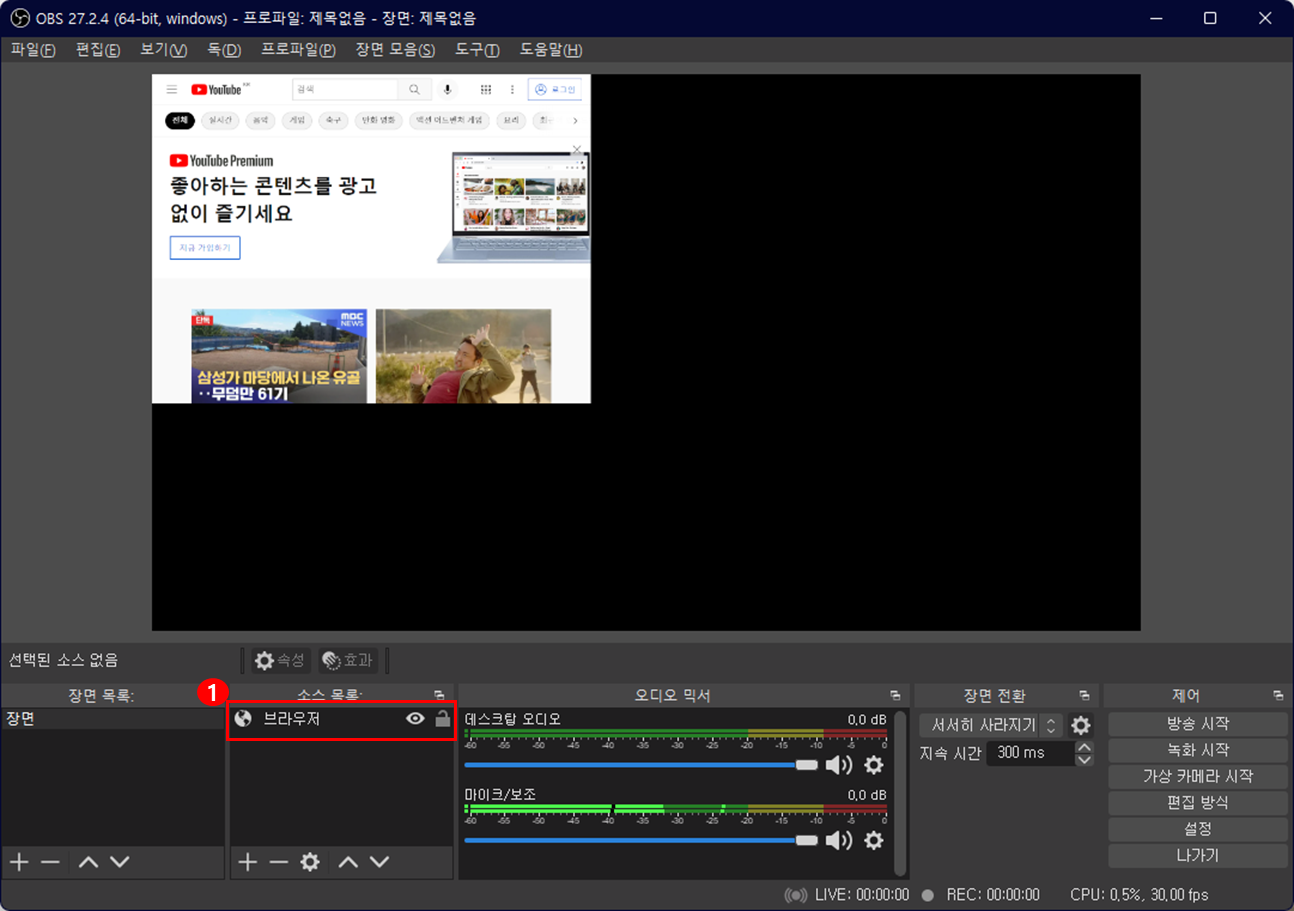
Task: Click 지금 가입하기 on the Premium banner
Action: (205, 247)
